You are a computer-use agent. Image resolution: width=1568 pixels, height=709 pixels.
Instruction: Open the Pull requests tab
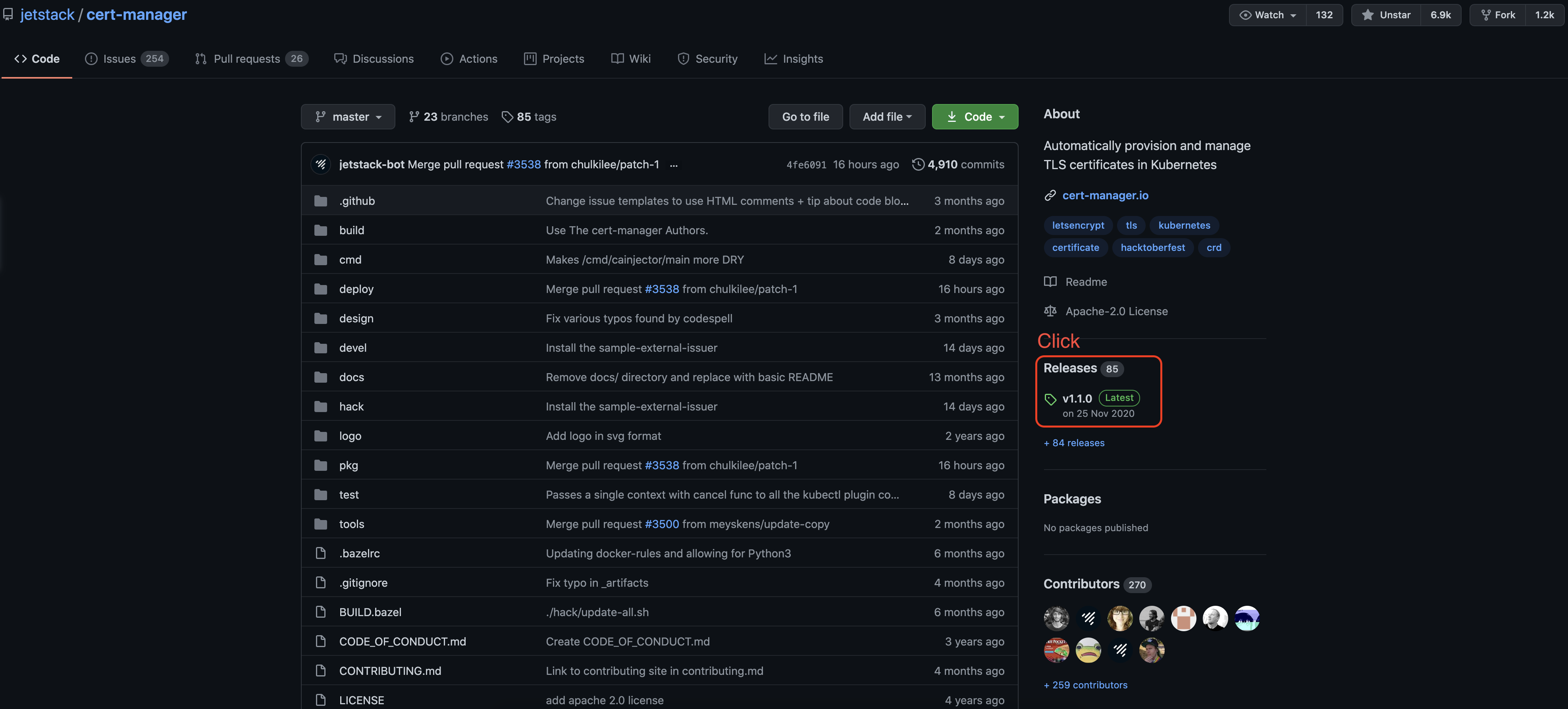(x=251, y=59)
